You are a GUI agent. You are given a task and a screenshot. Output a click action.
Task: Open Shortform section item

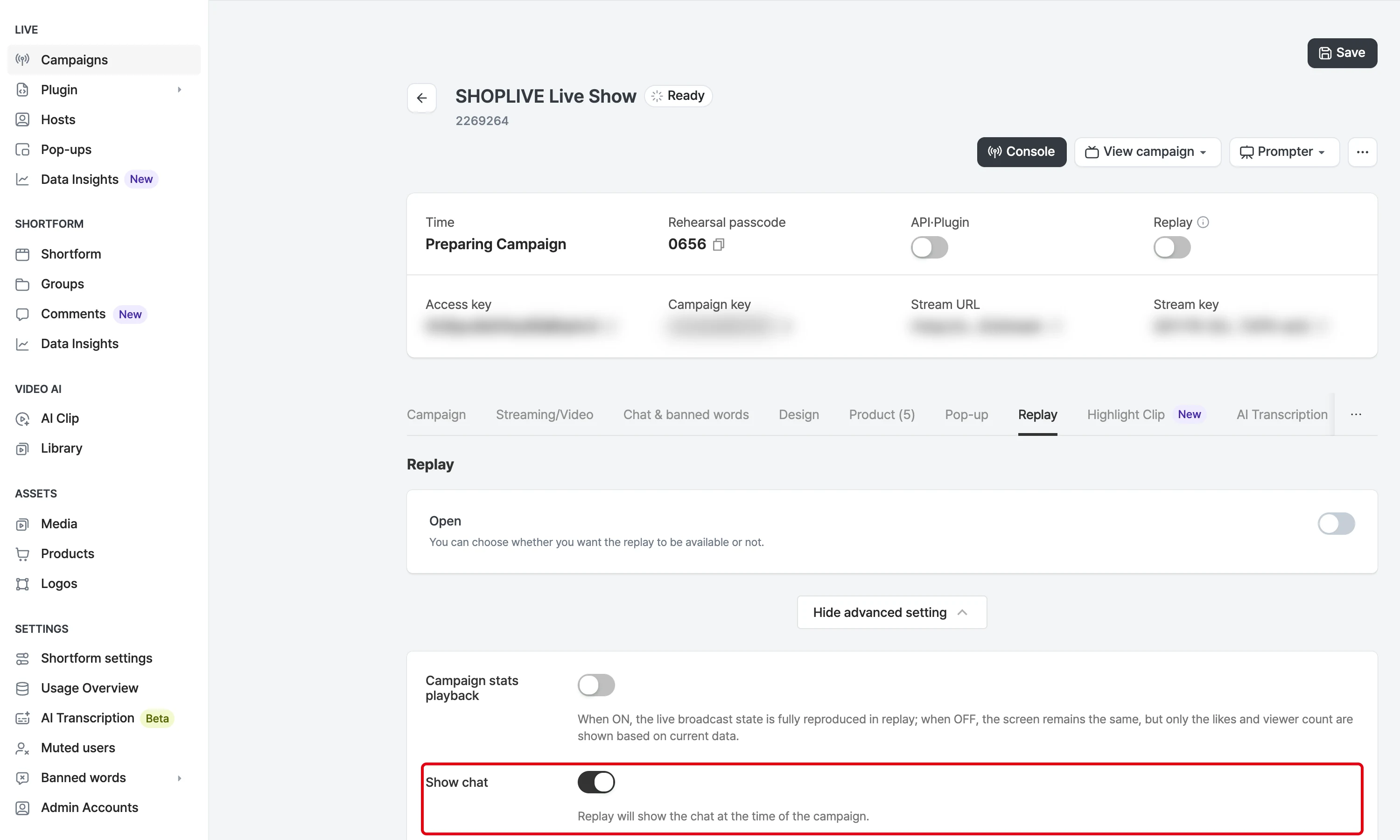pos(104,254)
